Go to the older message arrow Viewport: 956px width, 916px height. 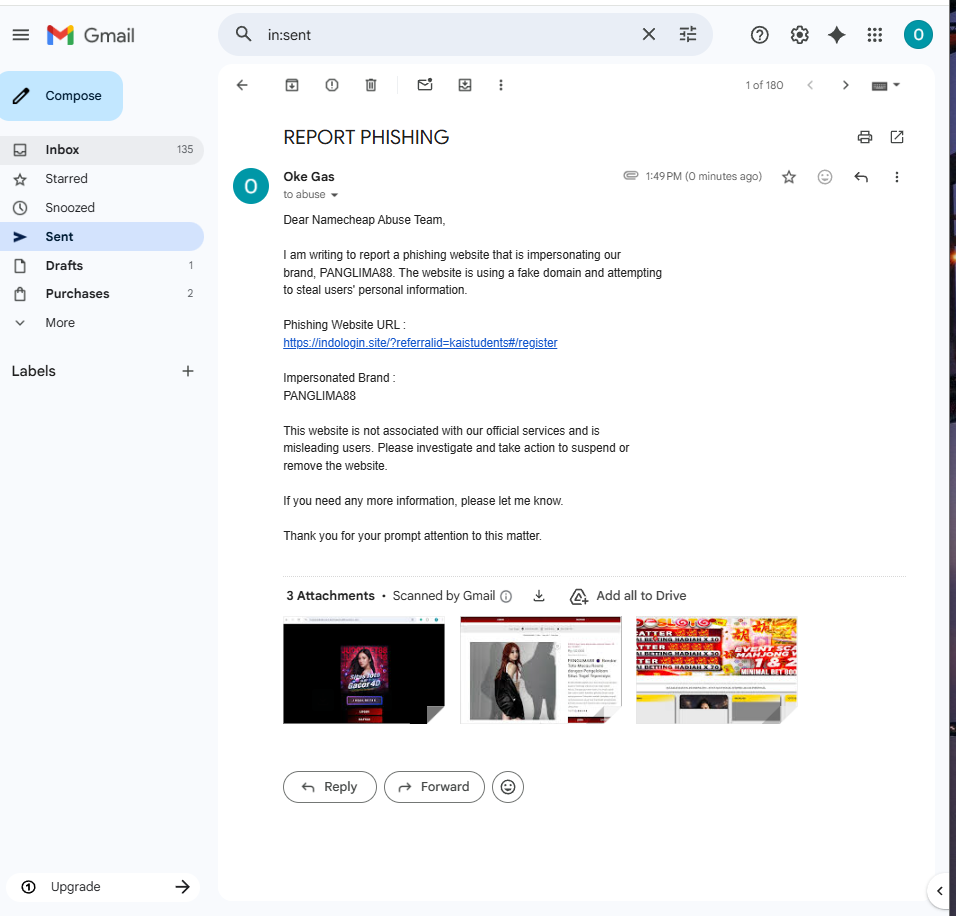(846, 85)
